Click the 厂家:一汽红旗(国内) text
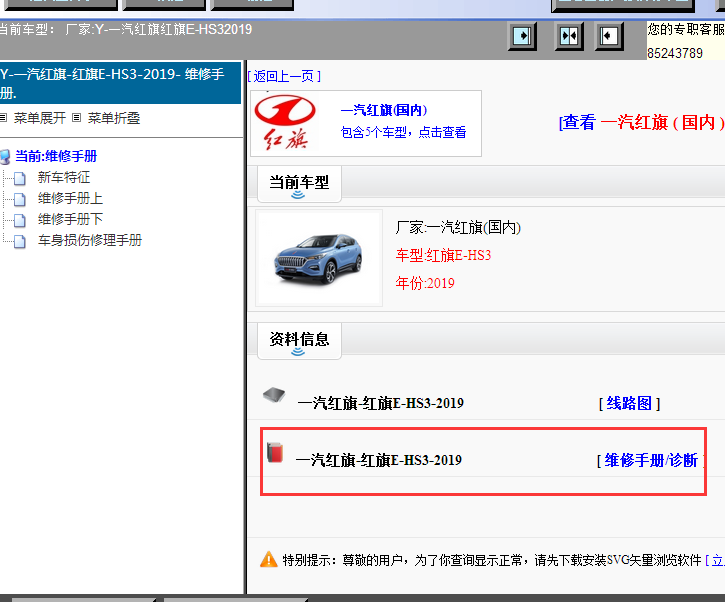Screen dimensions: 725x602 [458, 227]
